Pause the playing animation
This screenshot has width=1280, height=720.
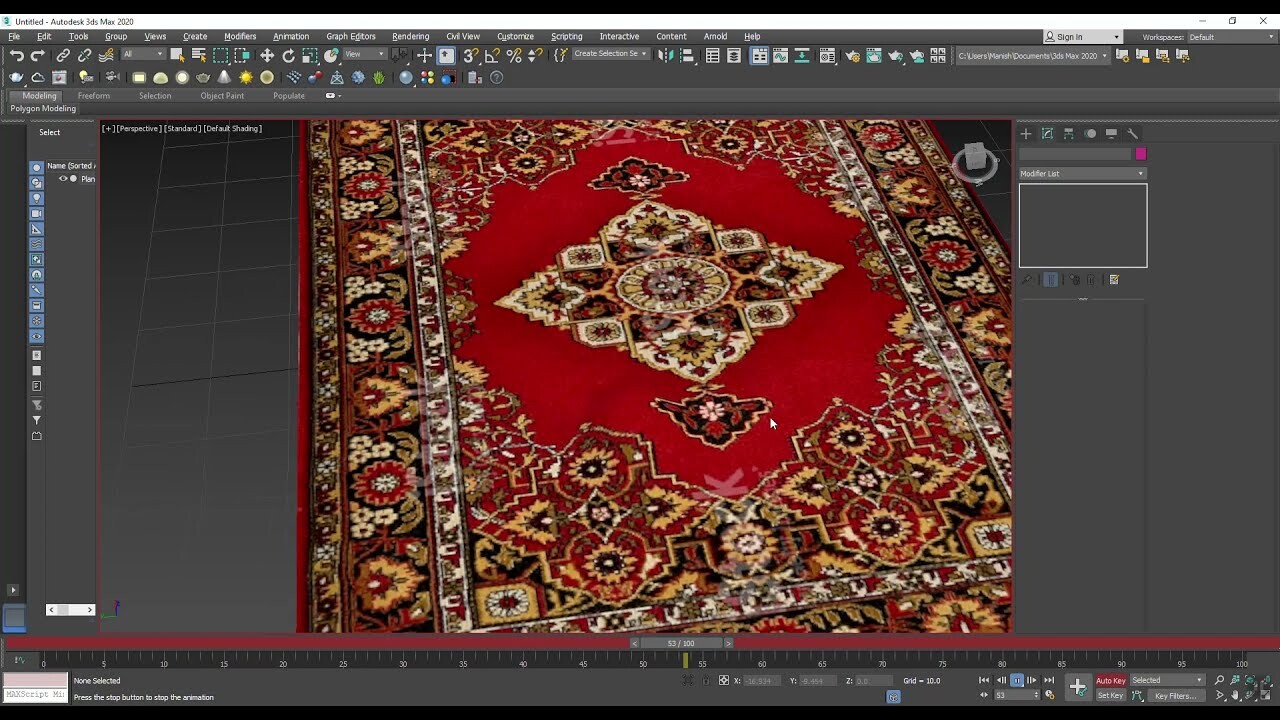[1017, 680]
